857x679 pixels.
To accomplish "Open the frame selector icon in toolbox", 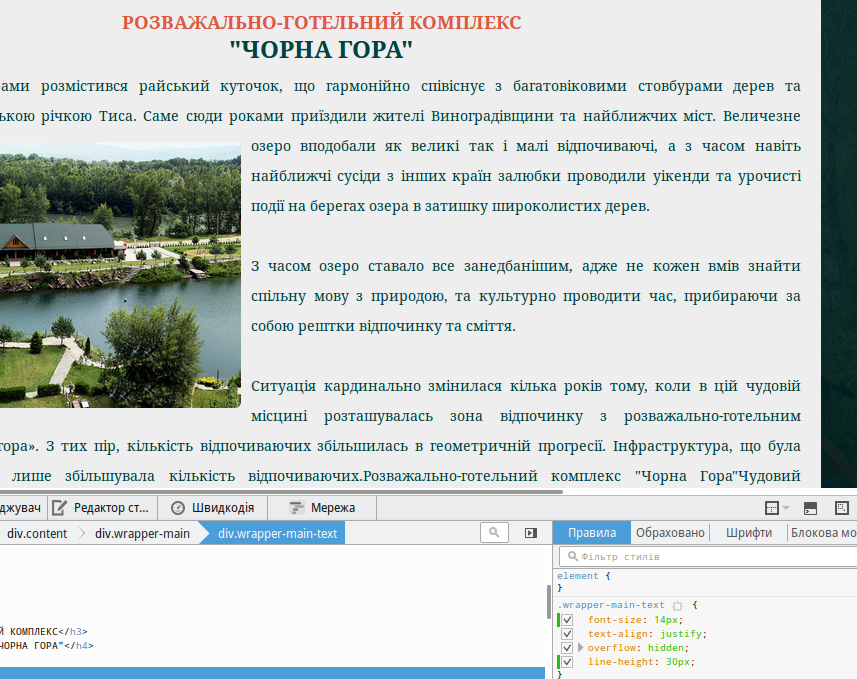I will point(773,508).
